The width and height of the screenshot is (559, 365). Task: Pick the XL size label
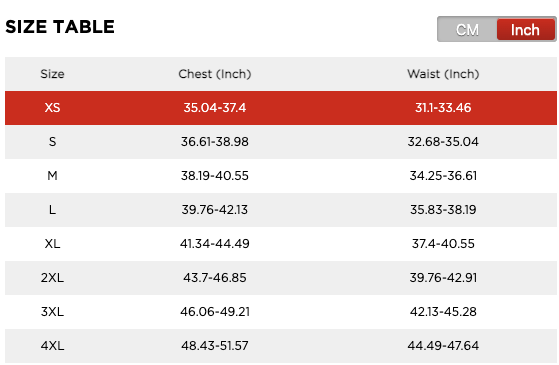(52, 244)
